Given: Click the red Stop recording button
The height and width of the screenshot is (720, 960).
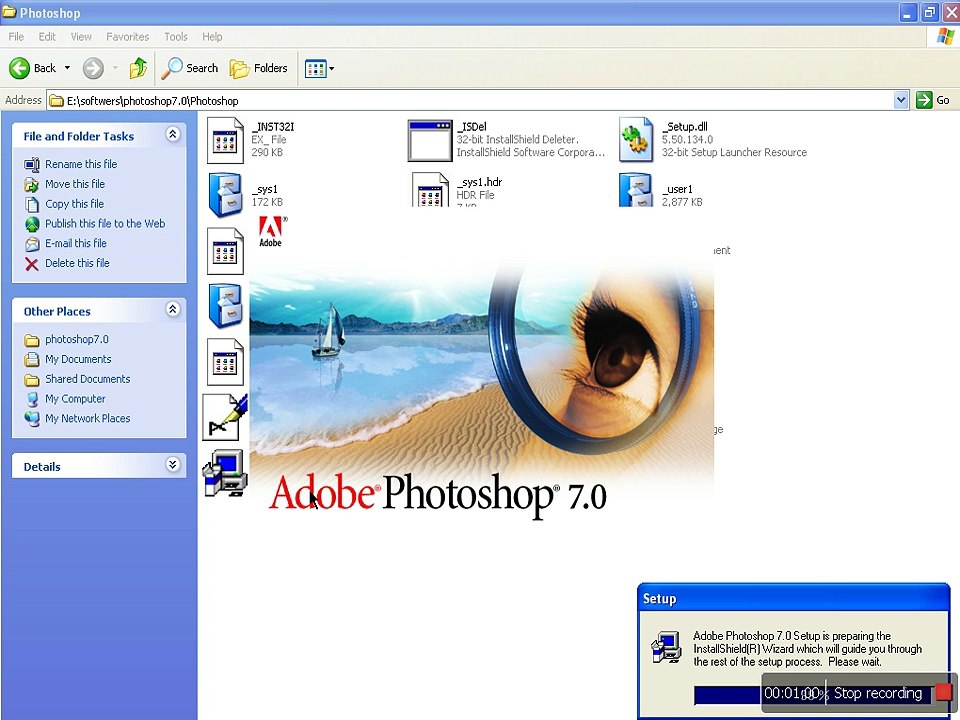Looking at the screenshot, I should coord(943,692).
